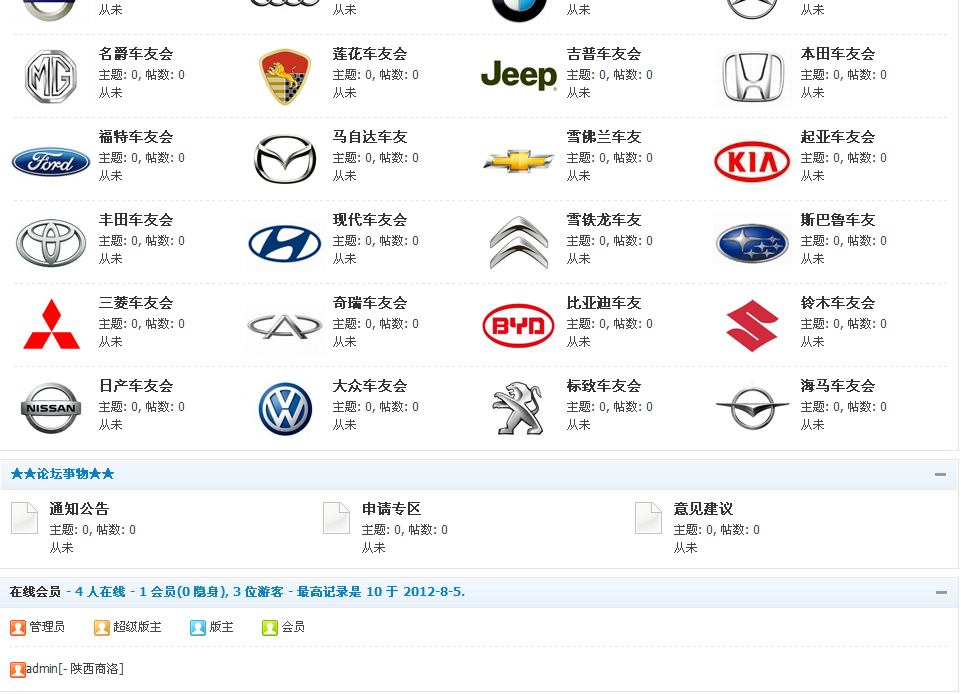Image resolution: width=961 pixels, height=694 pixels.
Task: Open the 奇瑞车友会 link
Action: click(x=370, y=303)
